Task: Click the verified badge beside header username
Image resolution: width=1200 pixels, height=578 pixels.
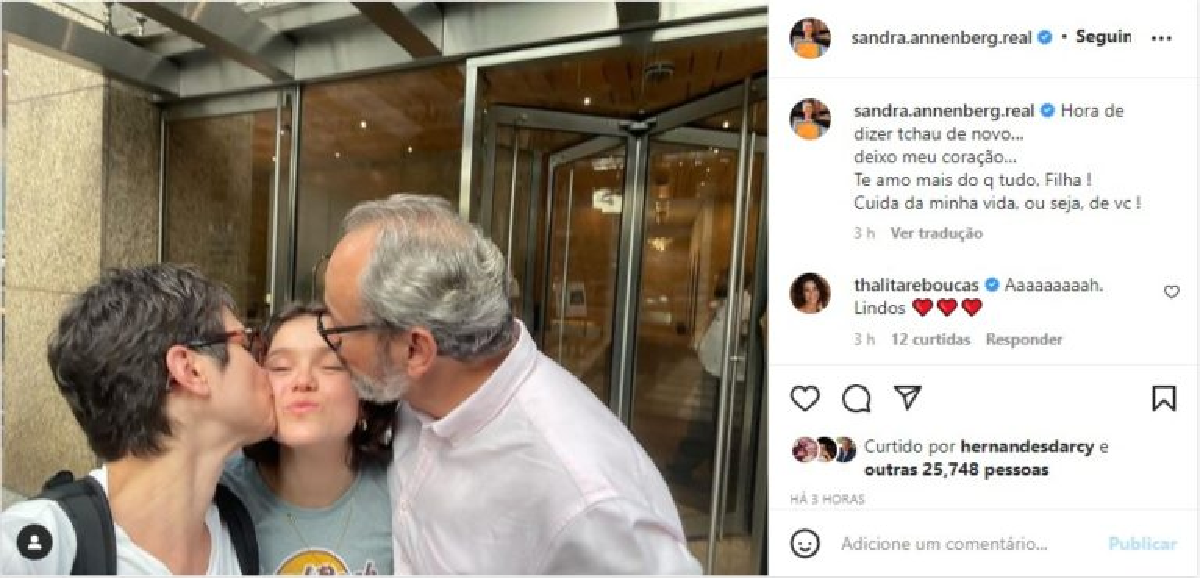Action: (x=1044, y=37)
